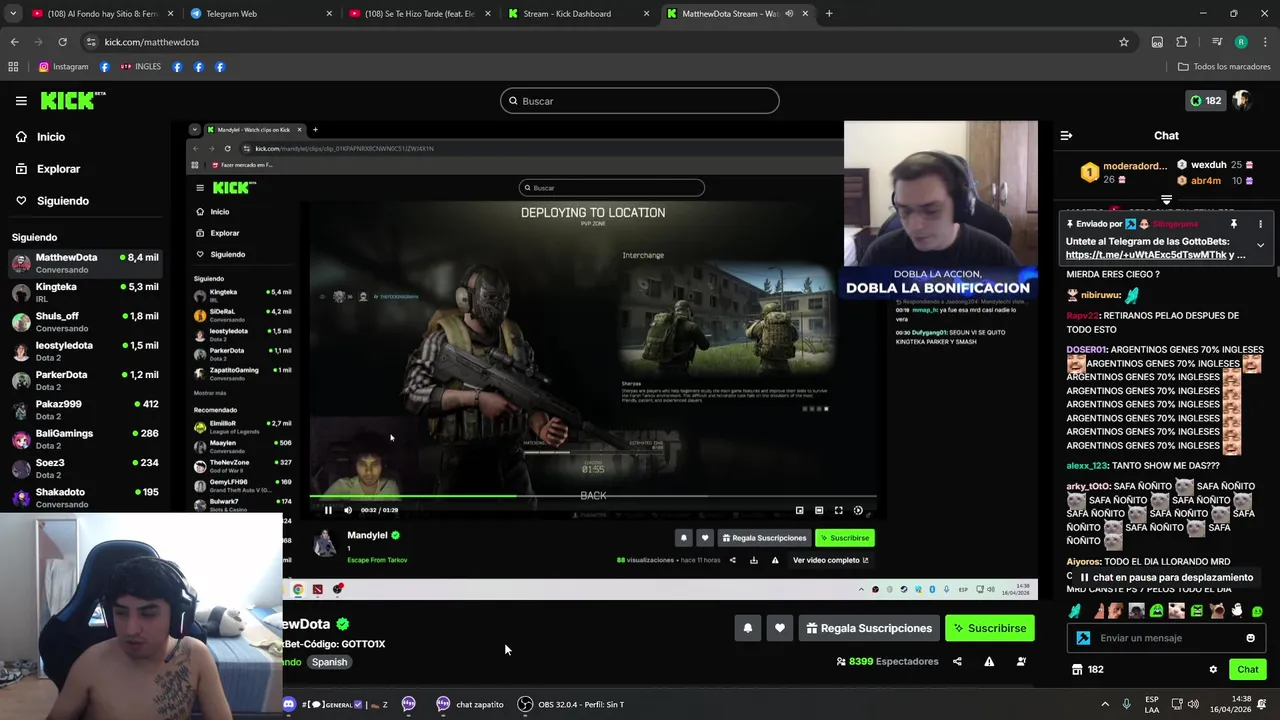Insert the green angry Kick emote
This screenshot has width=1280, height=720.
1197,611
